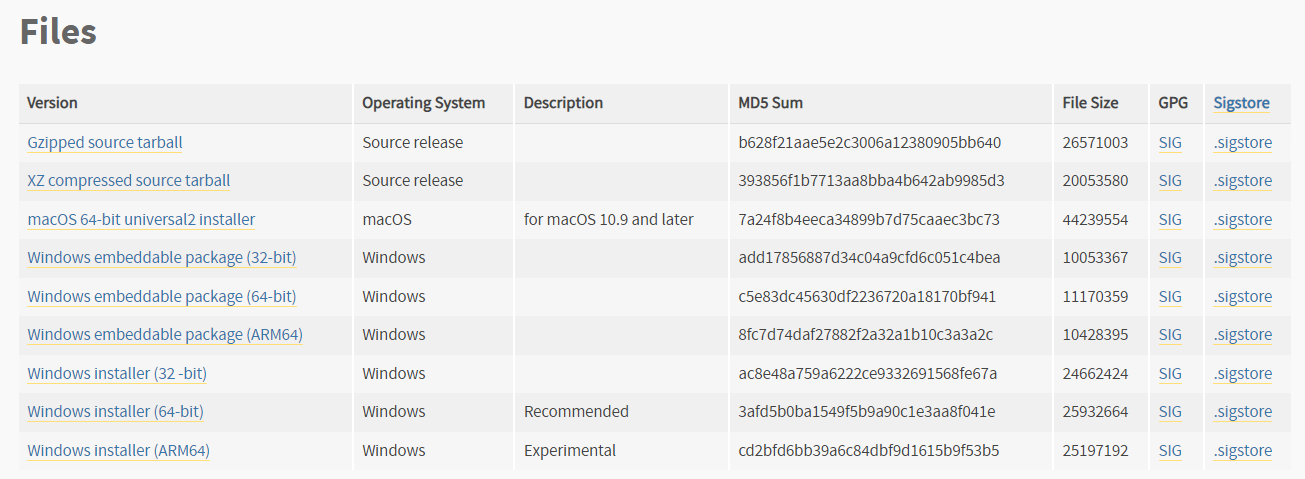Click SIG for macOS 64-bit universal2 installer
Viewport: 1305px width, 479px height.
coord(1170,220)
